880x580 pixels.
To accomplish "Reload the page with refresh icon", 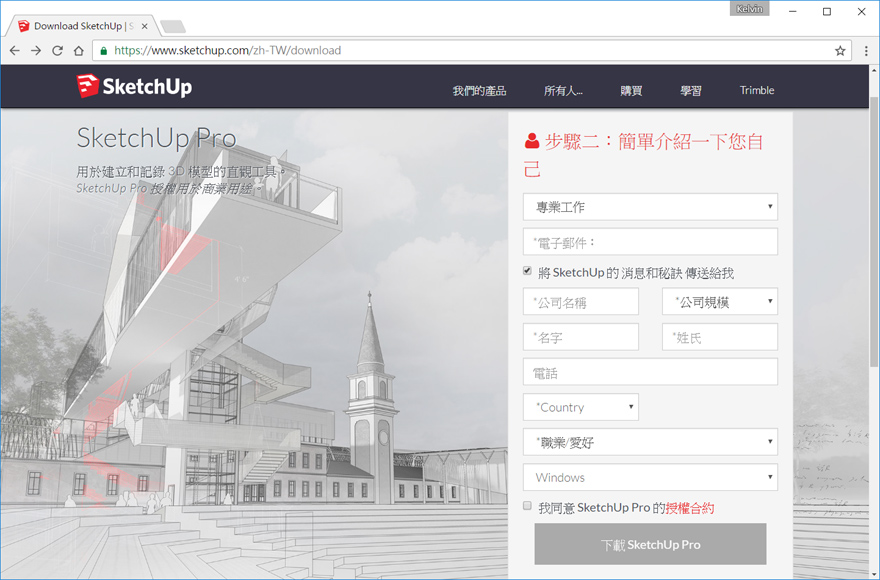I will click(57, 51).
